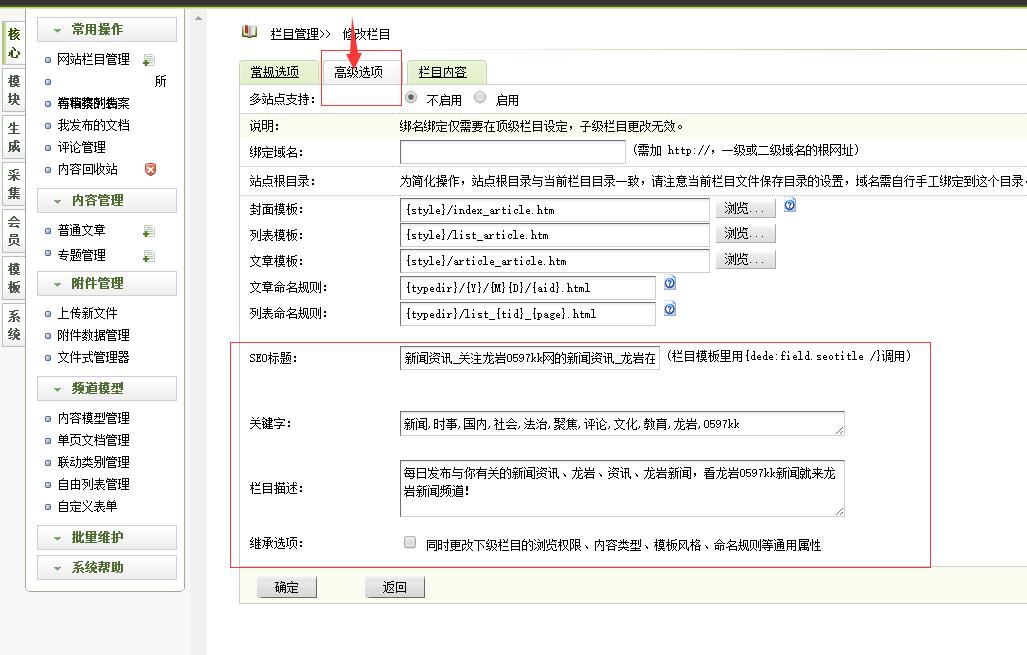Screen dimensions: 1027x655
Task: Switch to the 栏目内容 tab
Action: [443, 72]
